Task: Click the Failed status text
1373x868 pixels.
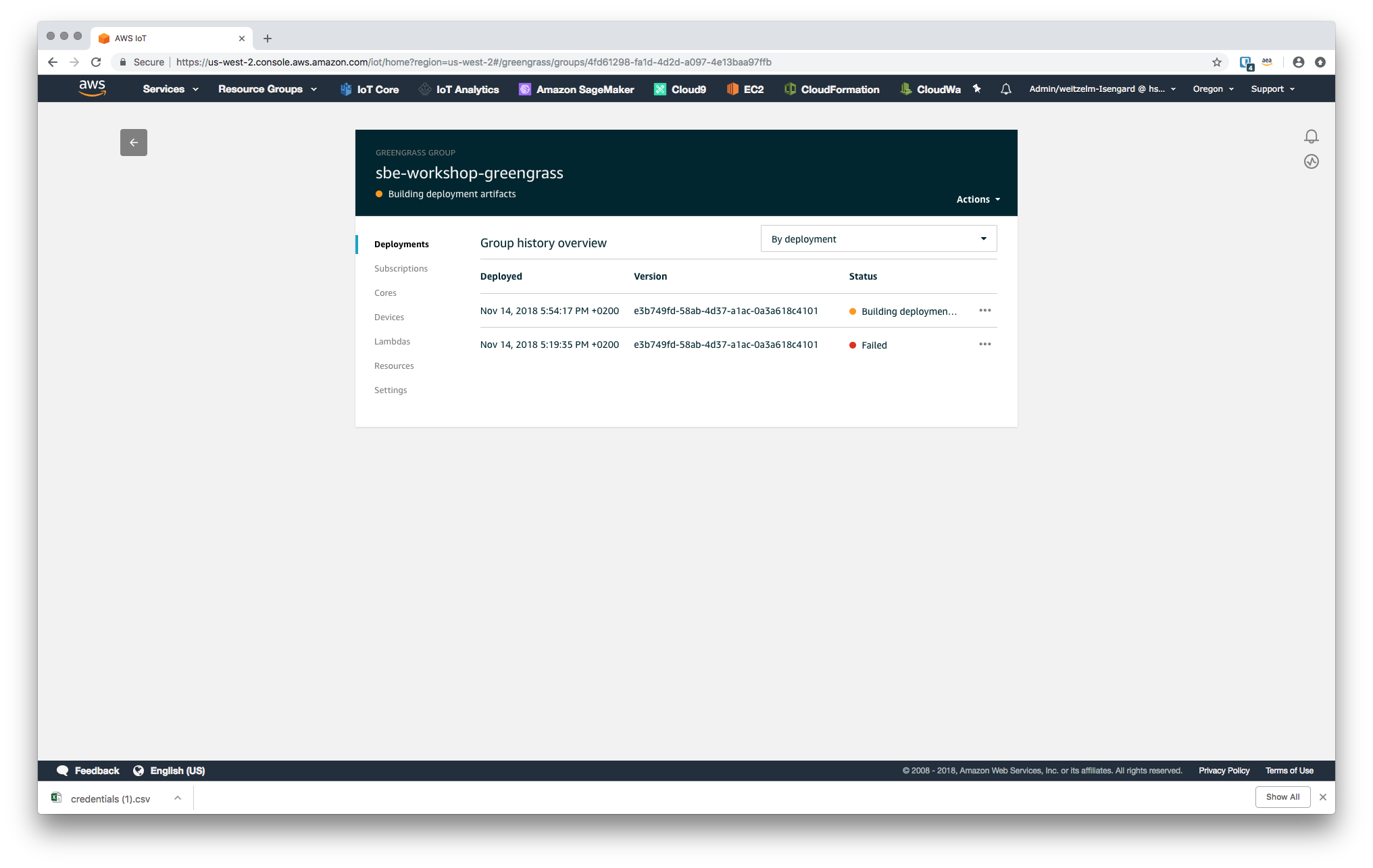Action: pyautogui.click(x=874, y=345)
